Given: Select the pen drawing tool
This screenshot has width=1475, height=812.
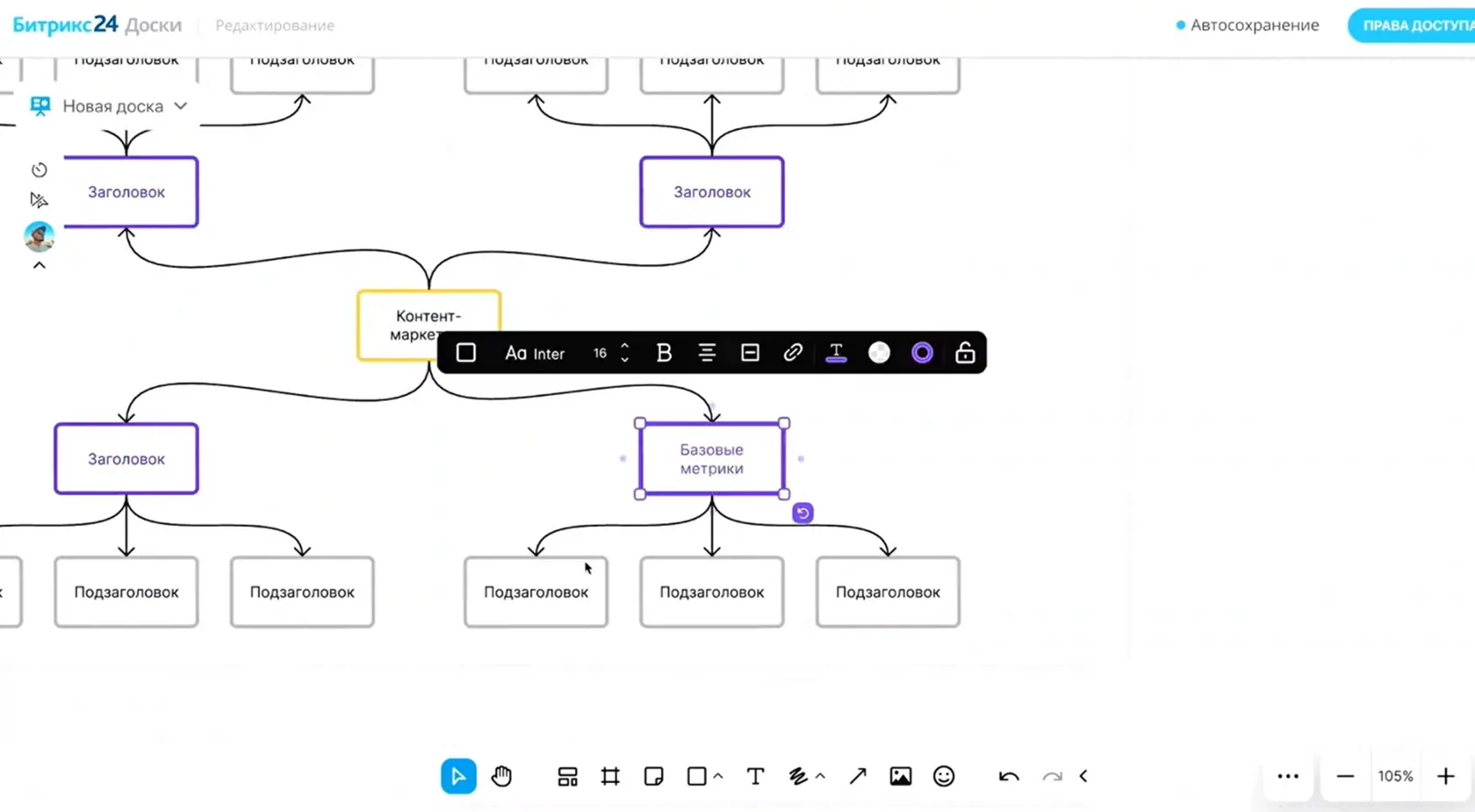Looking at the screenshot, I should tap(798, 776).
